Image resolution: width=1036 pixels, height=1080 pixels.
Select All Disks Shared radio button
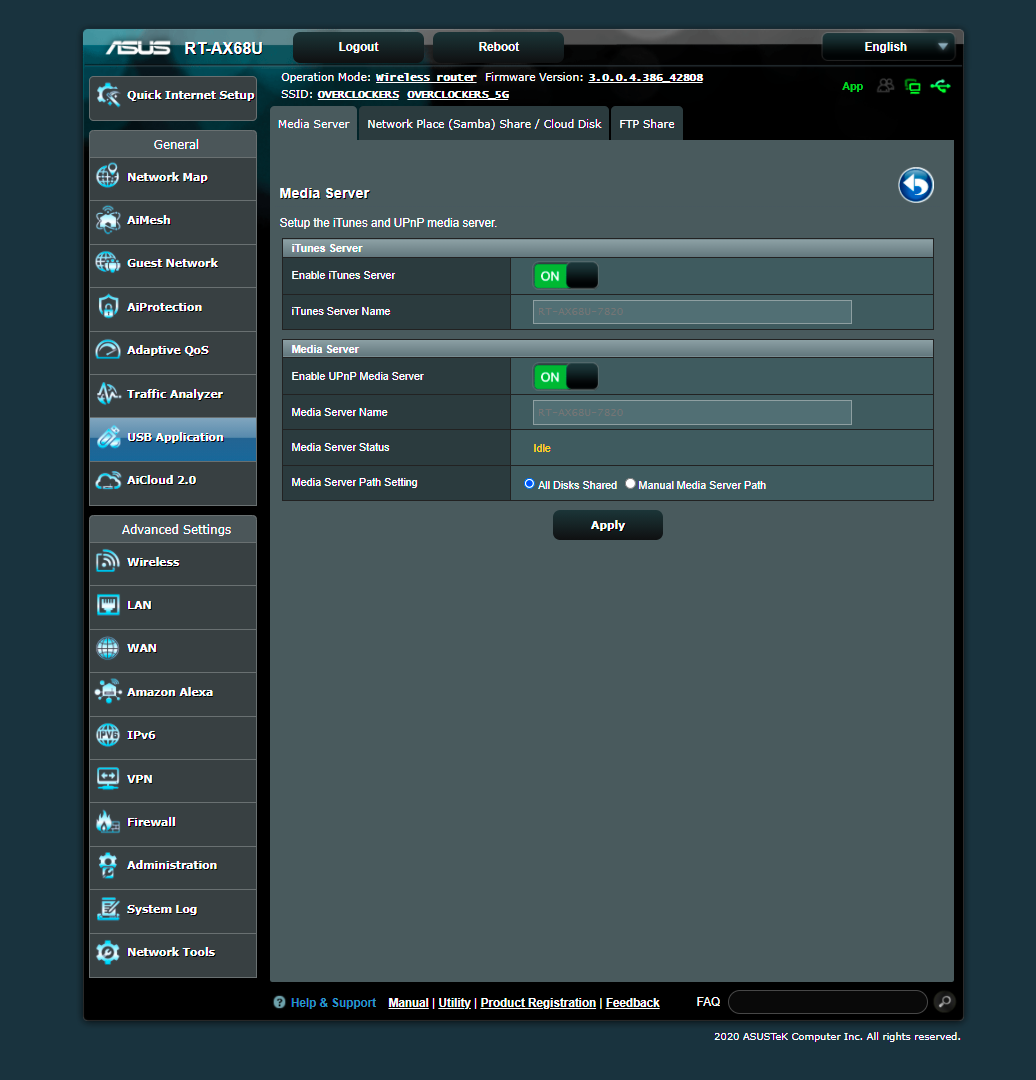coord(529,484)
